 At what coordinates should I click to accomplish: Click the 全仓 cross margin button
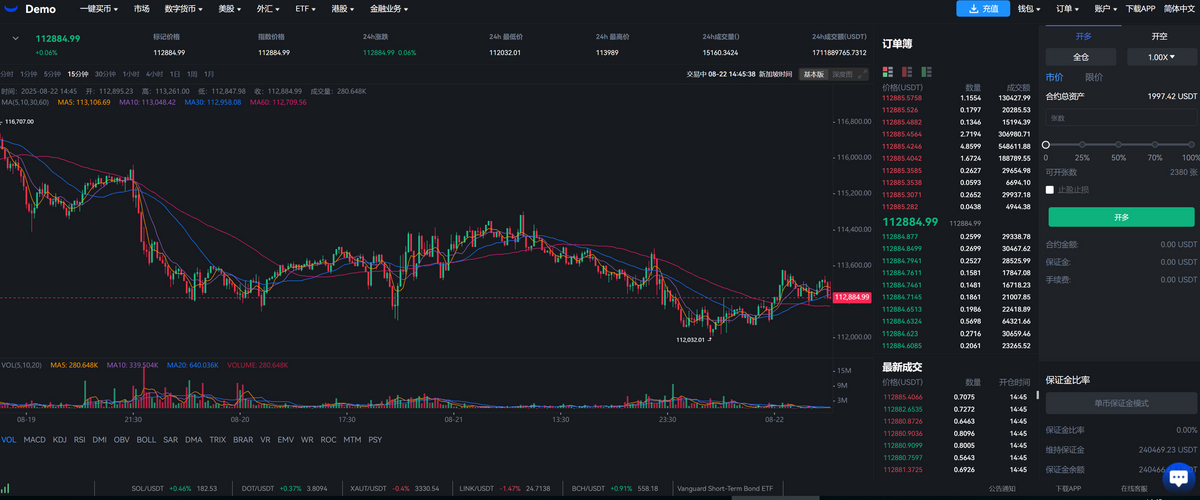click(1081, 57)
